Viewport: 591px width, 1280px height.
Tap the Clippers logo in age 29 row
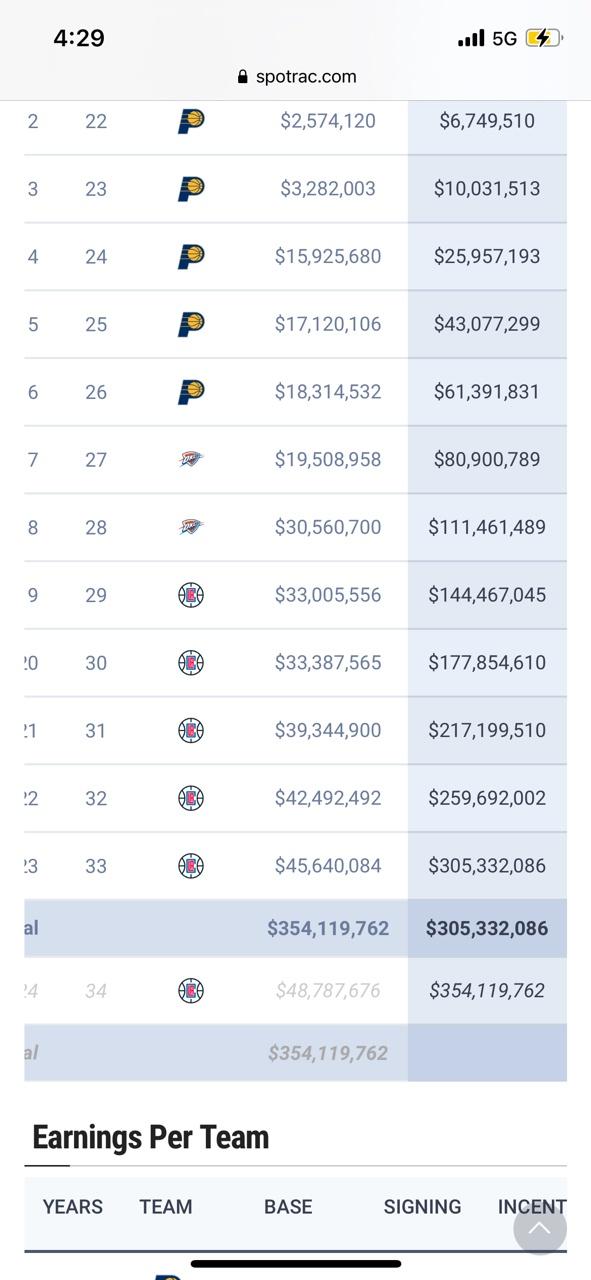191,595
